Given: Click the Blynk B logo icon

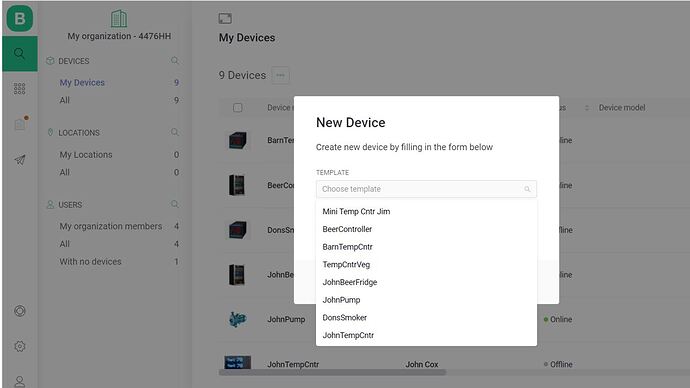Looking at the screenshot, I should [20, 18].
